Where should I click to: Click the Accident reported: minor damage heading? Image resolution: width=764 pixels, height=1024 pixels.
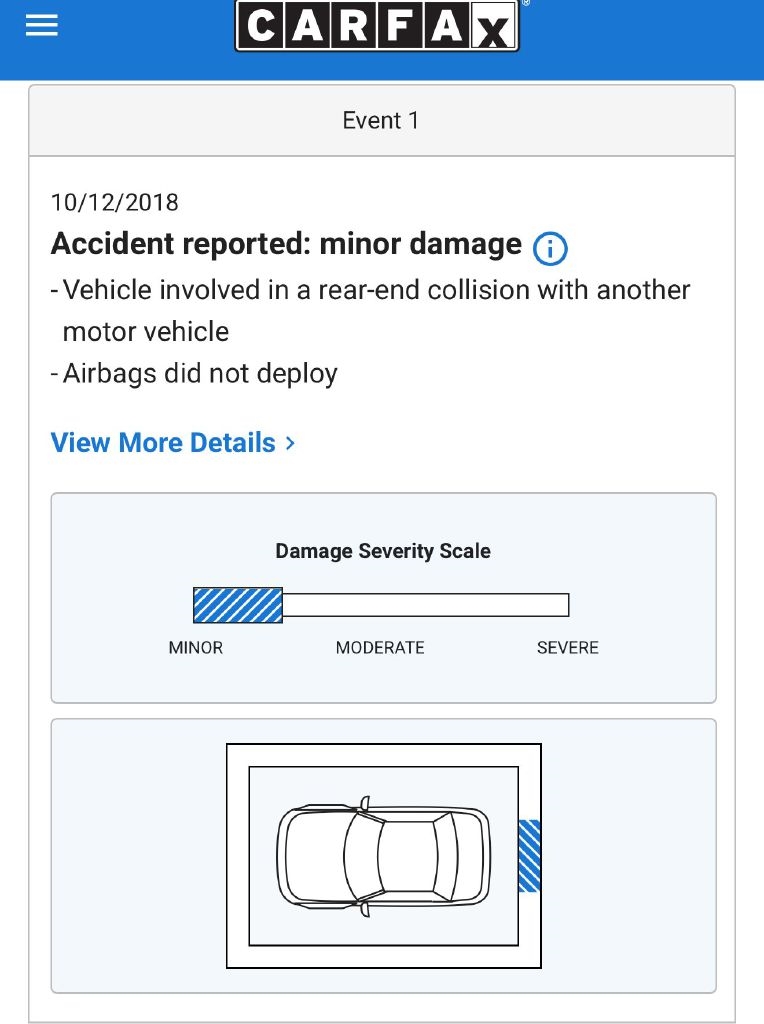(x=286, y=245)
